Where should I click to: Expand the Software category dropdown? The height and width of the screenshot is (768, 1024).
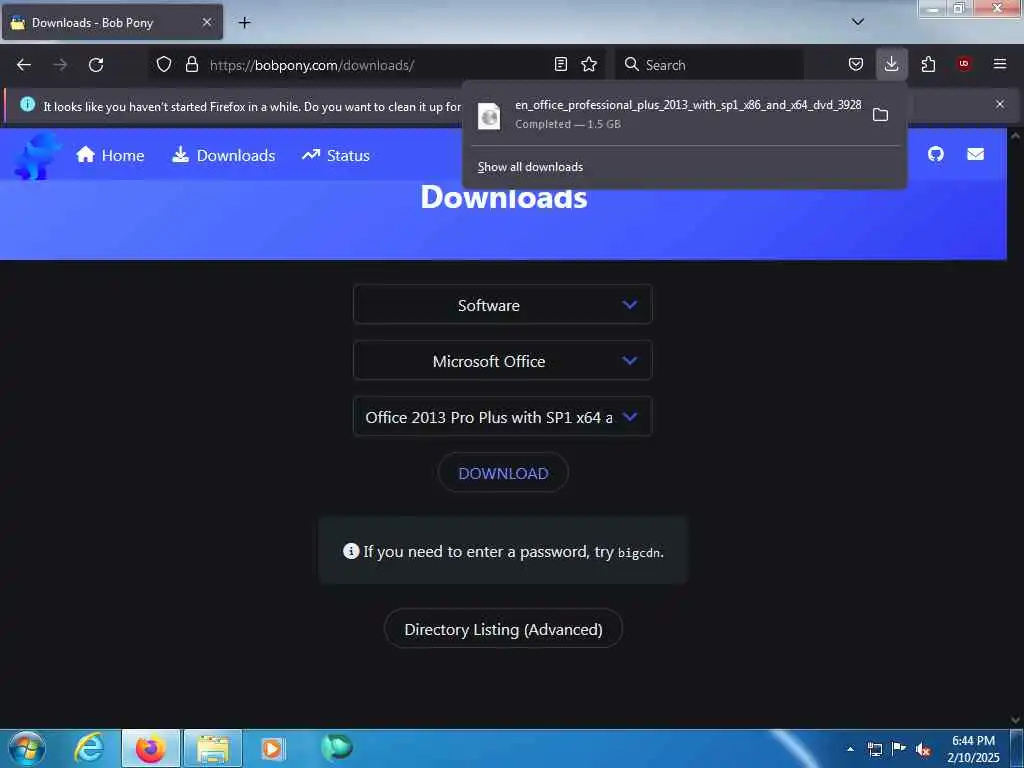[502, 304]
